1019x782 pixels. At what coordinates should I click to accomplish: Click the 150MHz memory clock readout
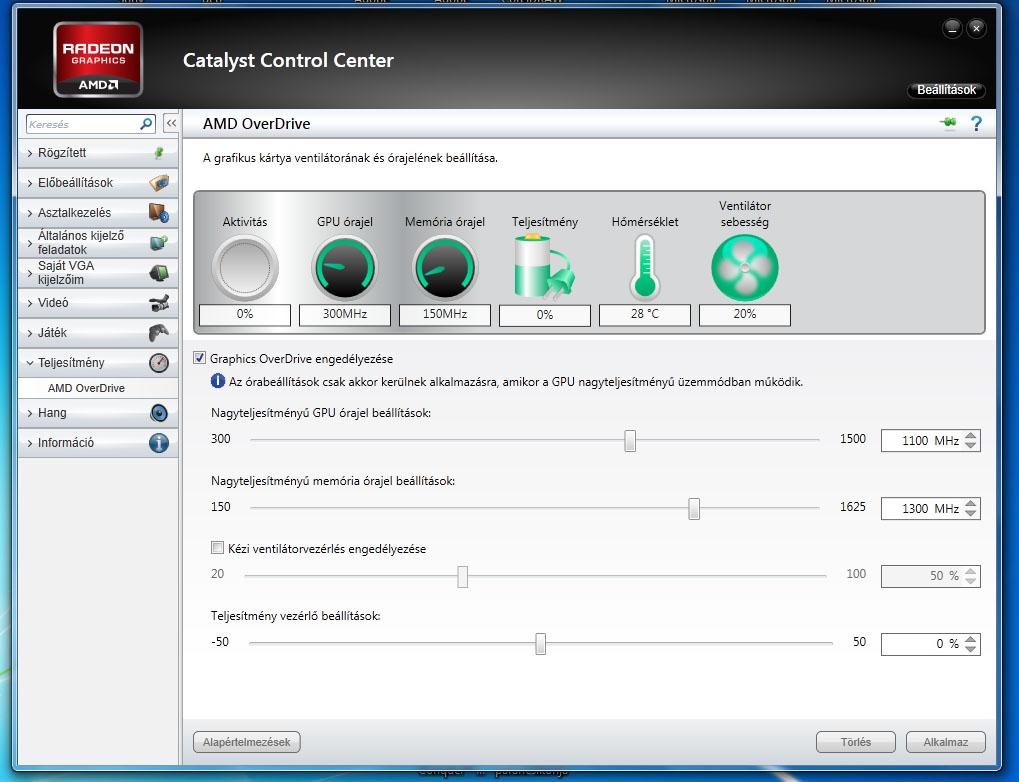445,315
